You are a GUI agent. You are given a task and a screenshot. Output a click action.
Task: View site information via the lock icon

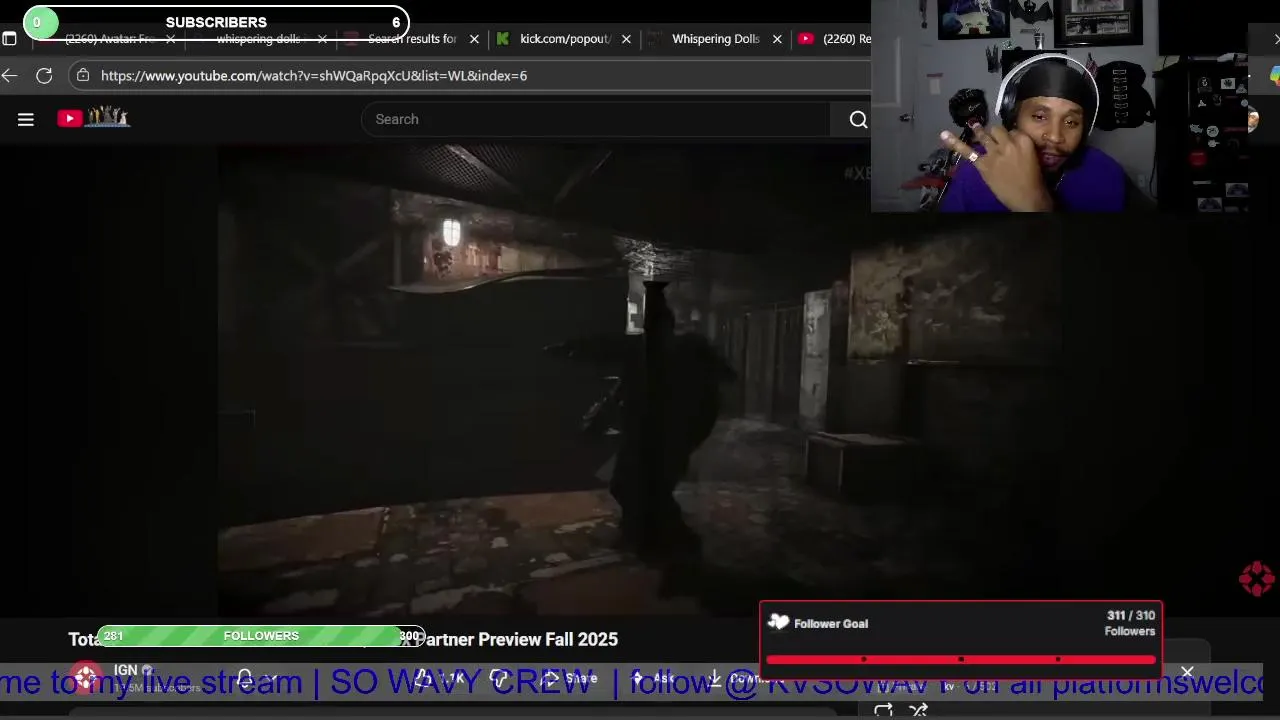(x=83, y=75)
